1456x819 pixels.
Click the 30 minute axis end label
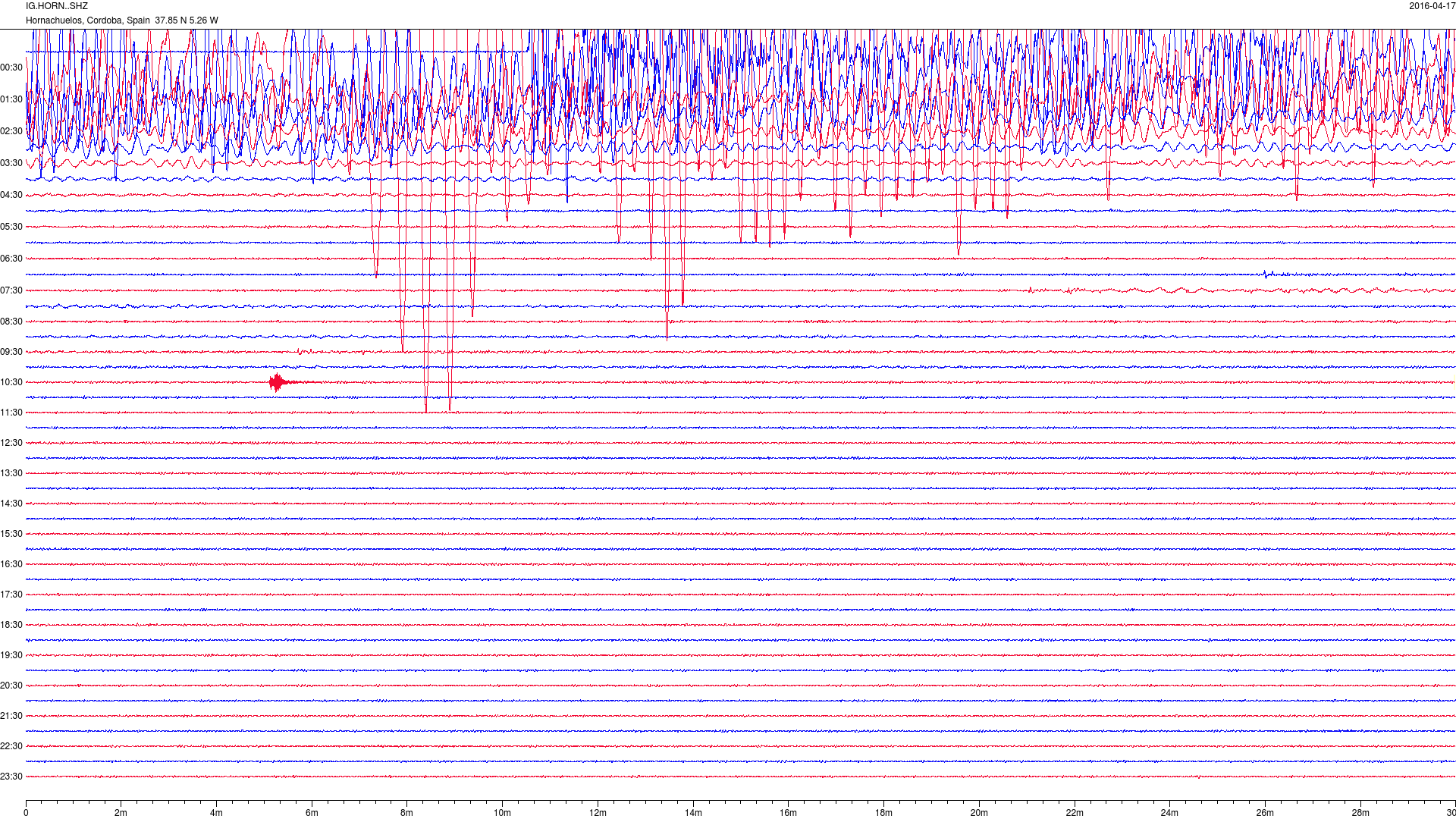(1450, 813)
